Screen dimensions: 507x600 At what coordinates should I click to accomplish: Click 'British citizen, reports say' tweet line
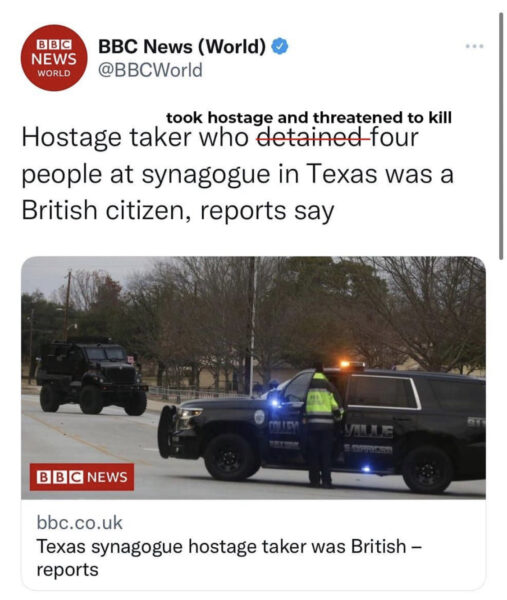(x=178, y=211)
